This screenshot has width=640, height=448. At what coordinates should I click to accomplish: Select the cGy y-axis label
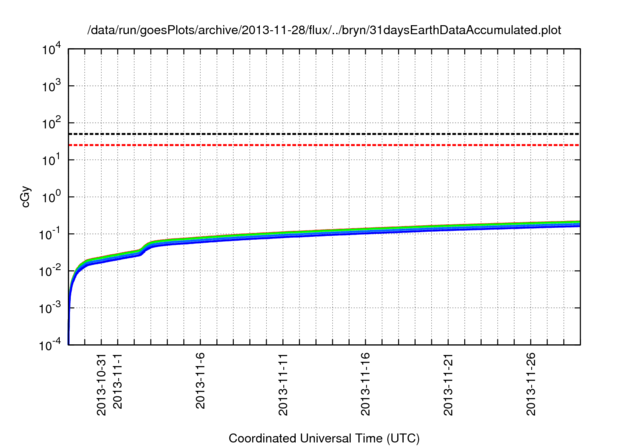pos(26,197)
